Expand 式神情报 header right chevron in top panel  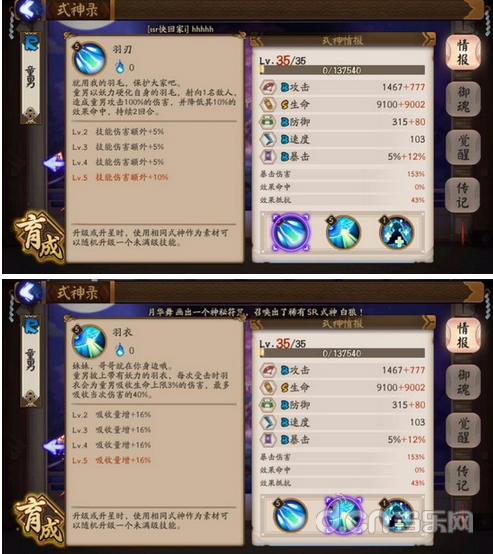(428, 40)
